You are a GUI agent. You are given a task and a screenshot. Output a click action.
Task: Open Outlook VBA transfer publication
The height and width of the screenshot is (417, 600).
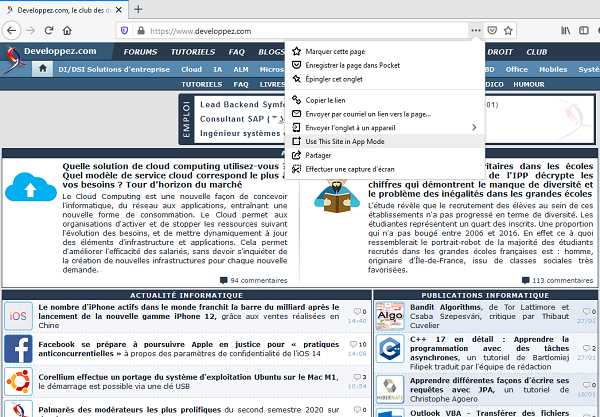490,413
